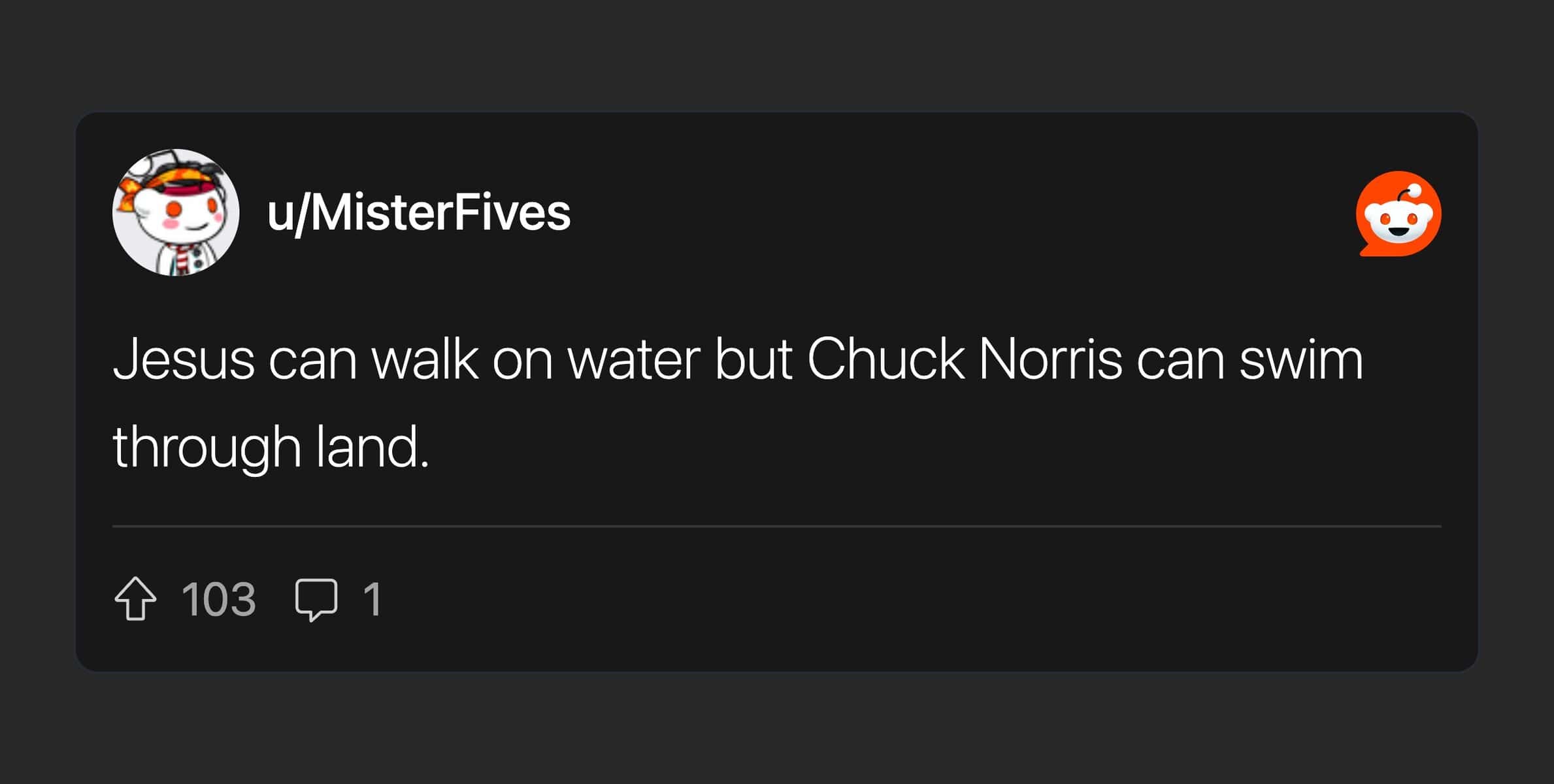Click the comment count number 1
The width and height of the screenshot is (1554, 784).
[372, 599]
